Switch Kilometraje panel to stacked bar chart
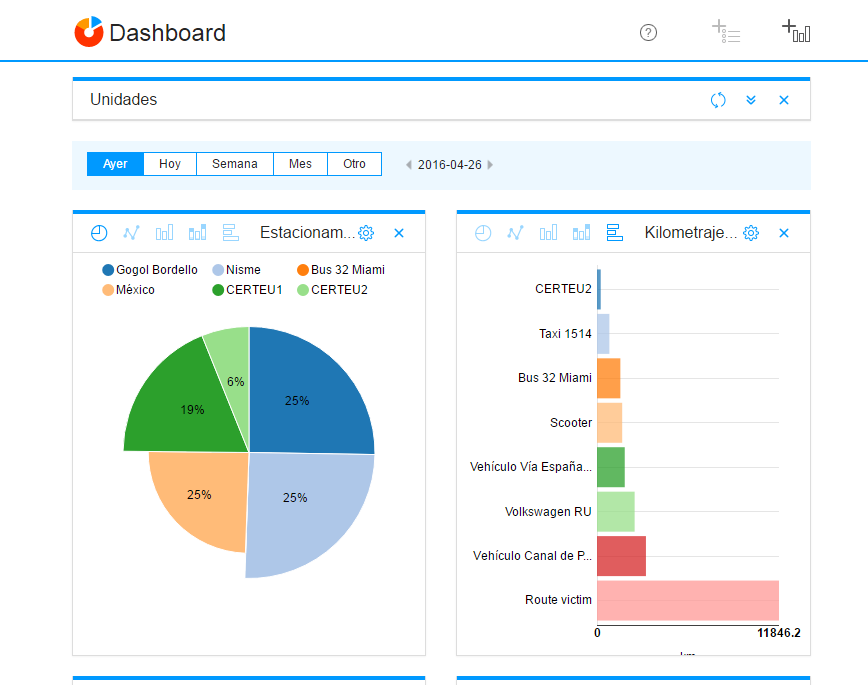 click(x=581, y=233)
